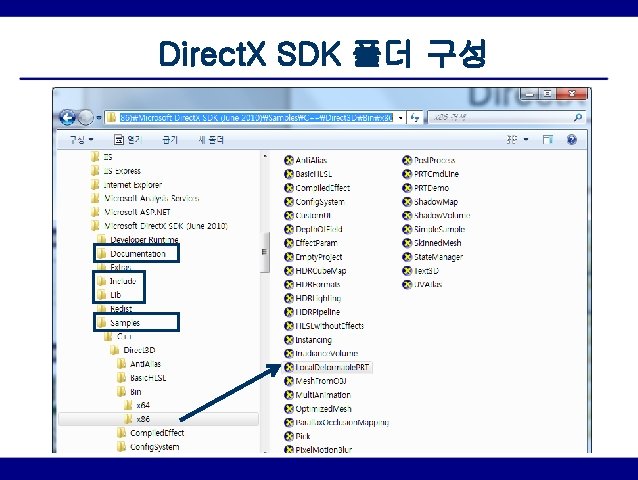Click the HDRFormats executable icon
The width and height of the screenshot is (638, 480).
pos(289,284)
